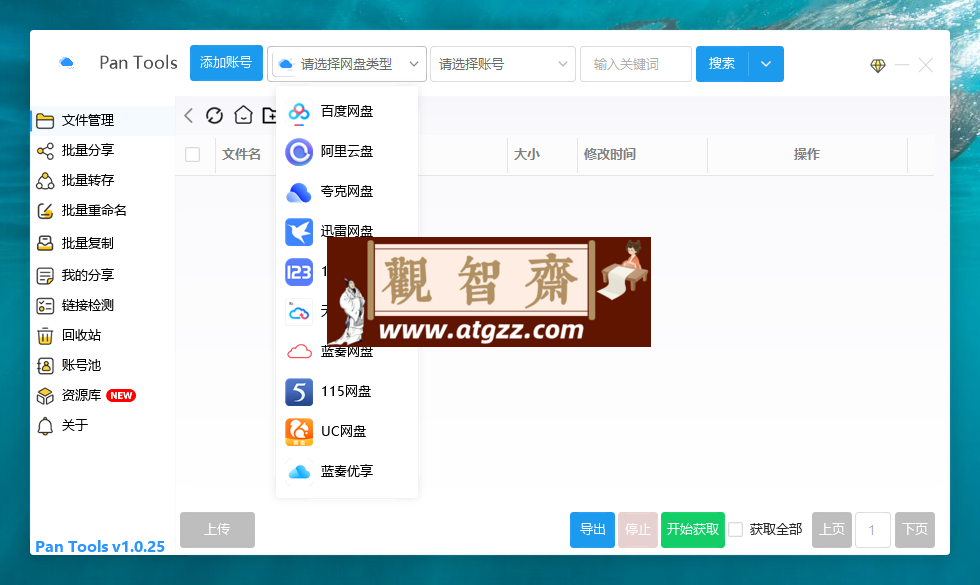
Task: Click the 搜索 button
Action: point(722,64)
